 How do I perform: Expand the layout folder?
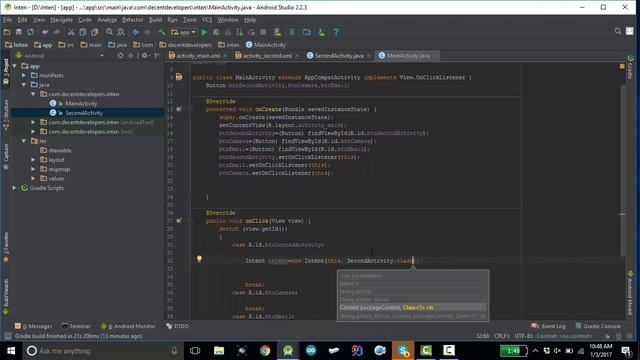pyautogui.click(x=33, y=160)
